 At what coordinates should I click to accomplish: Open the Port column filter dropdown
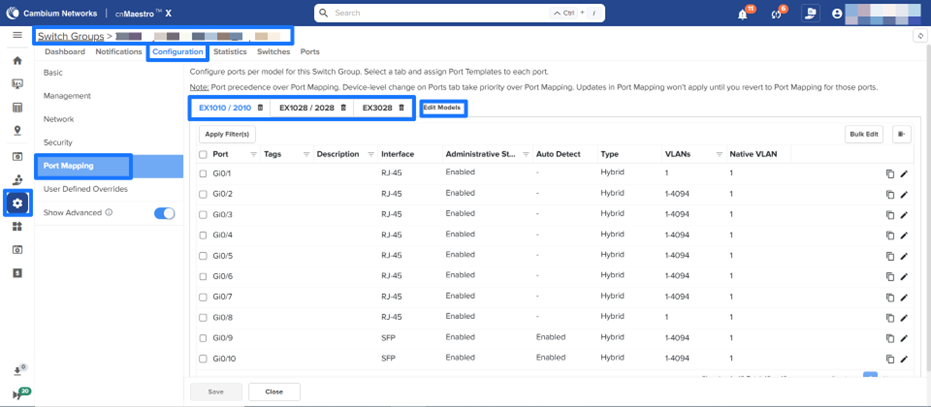pyautogui.click(x=253, y=154)
